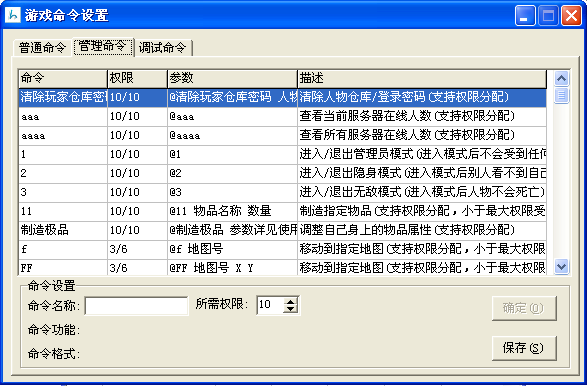
Task: Click the application icon in title bar
Action: [13, 15]
